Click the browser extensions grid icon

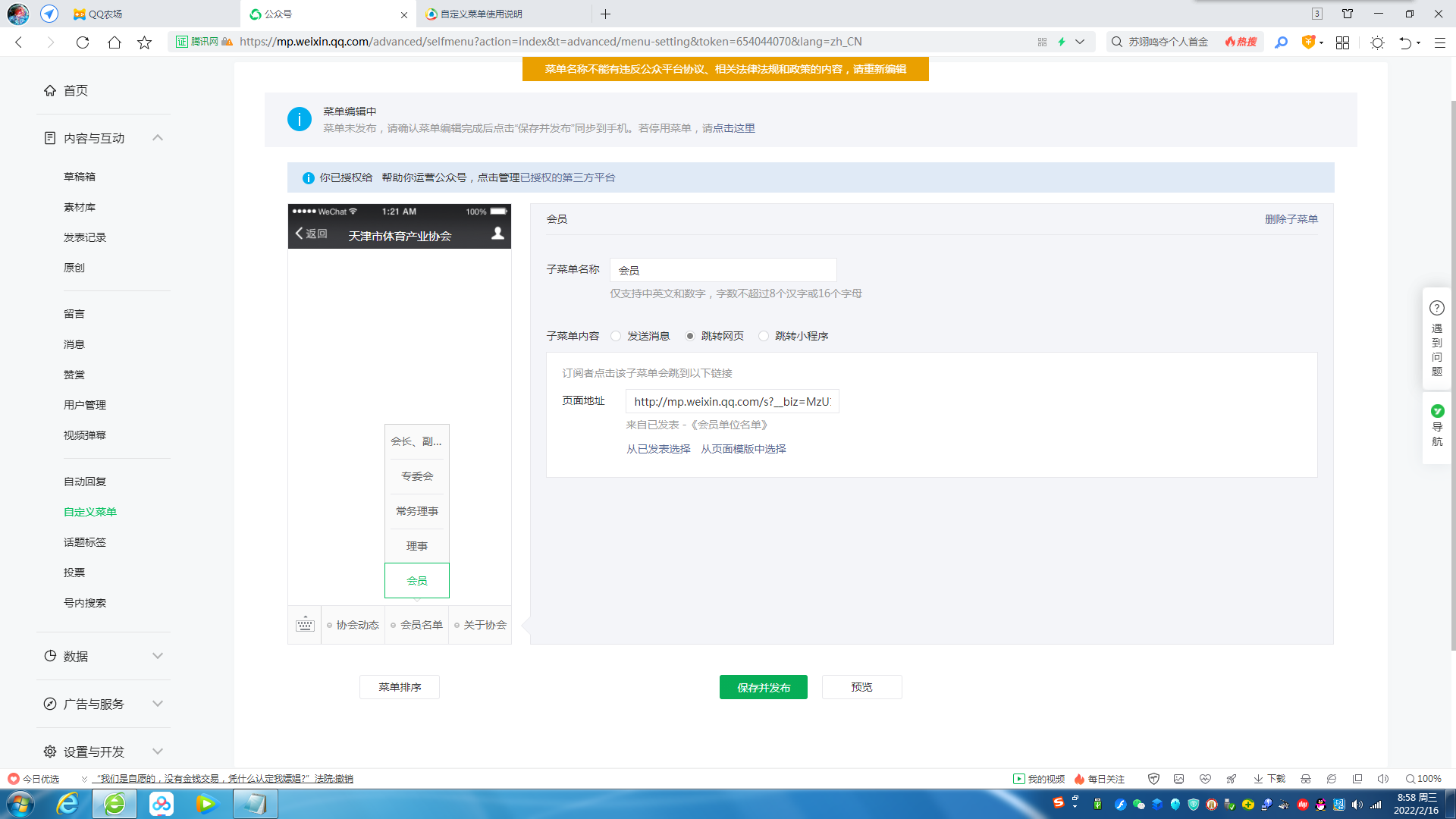(1342, 42)
